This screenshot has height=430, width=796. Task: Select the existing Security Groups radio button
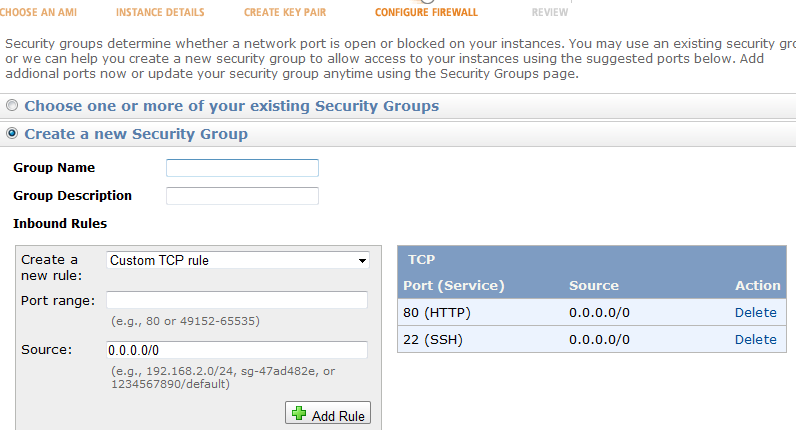(x=12, y=106)
